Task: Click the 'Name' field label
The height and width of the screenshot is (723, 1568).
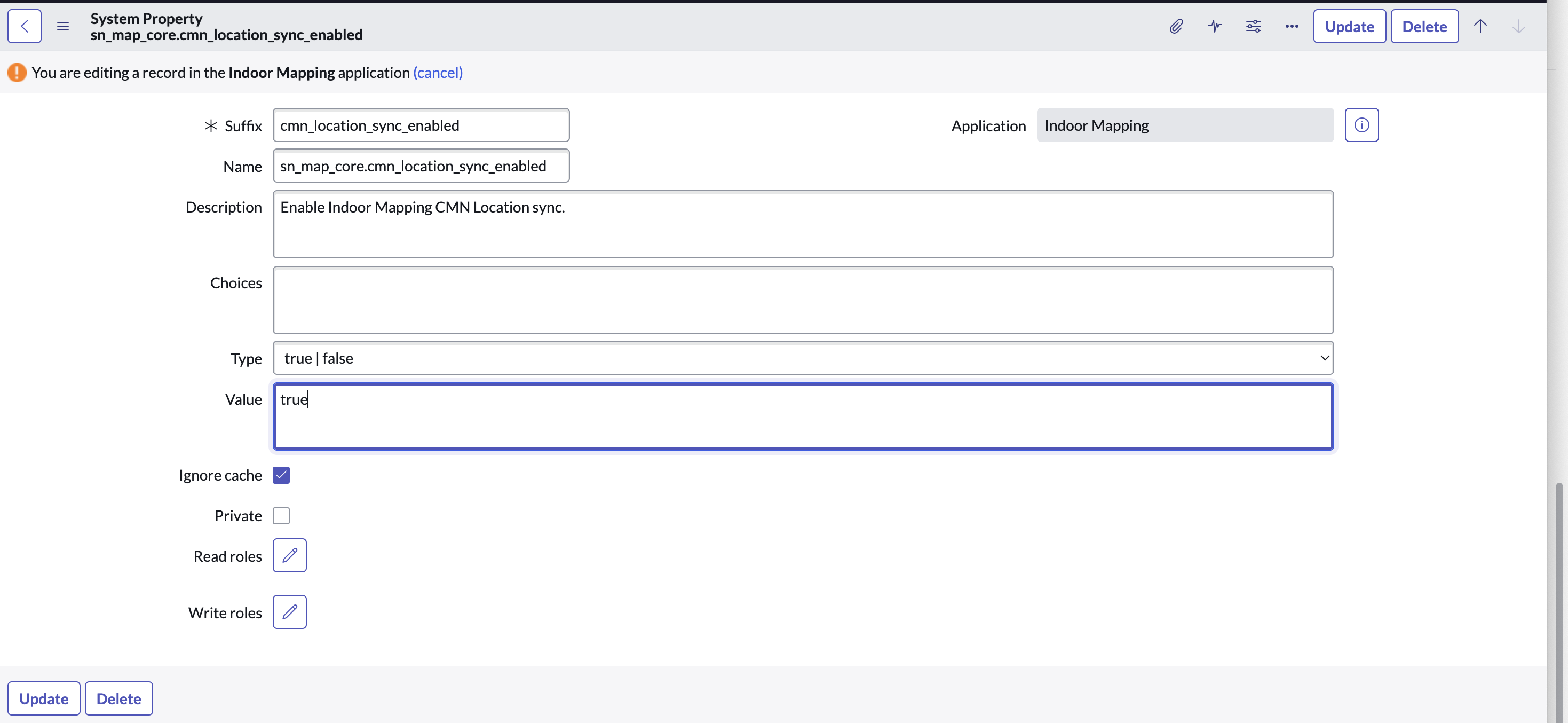Action: (242, 166)
